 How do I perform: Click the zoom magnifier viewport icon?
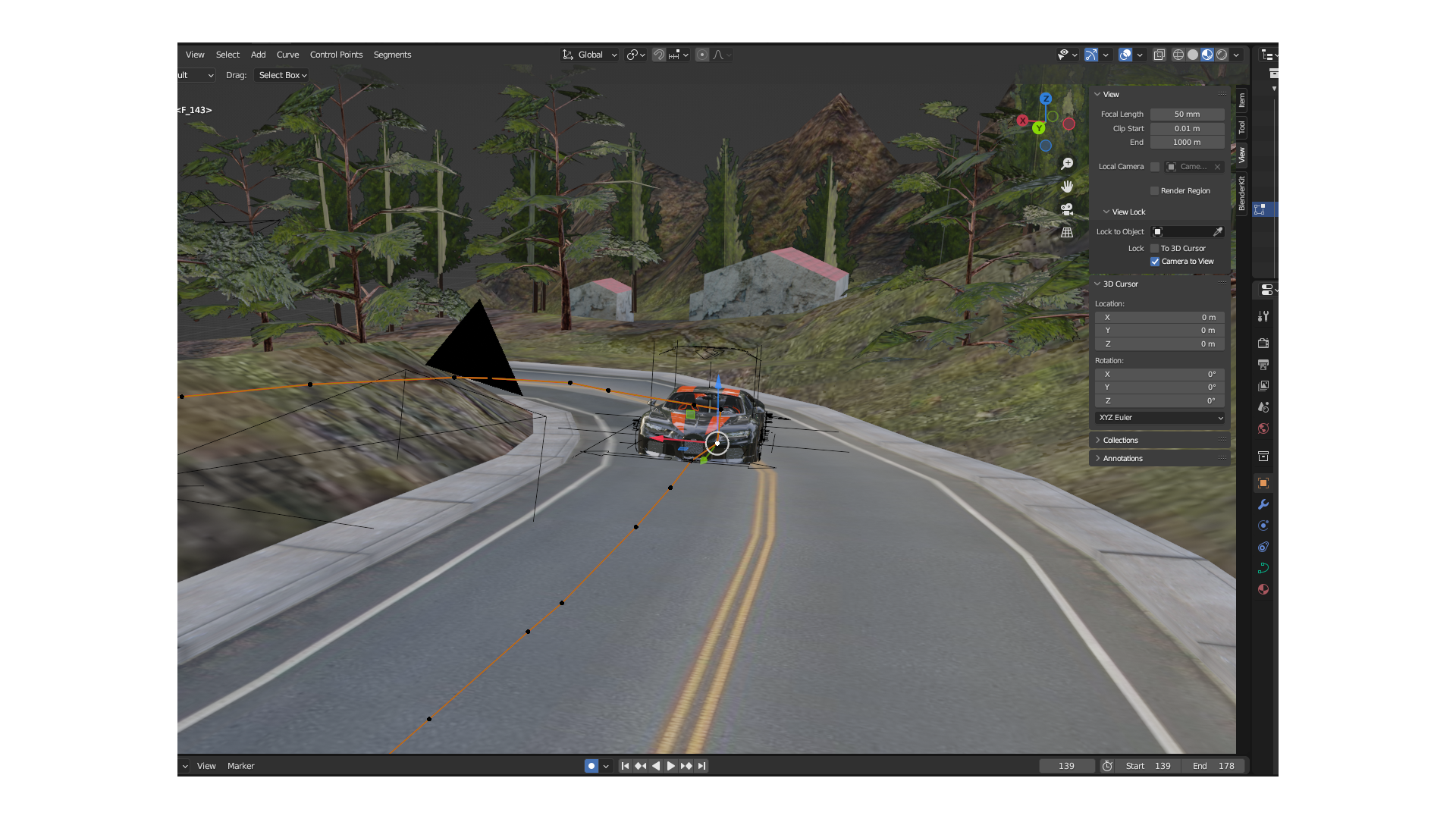[x=1067, y=164]
